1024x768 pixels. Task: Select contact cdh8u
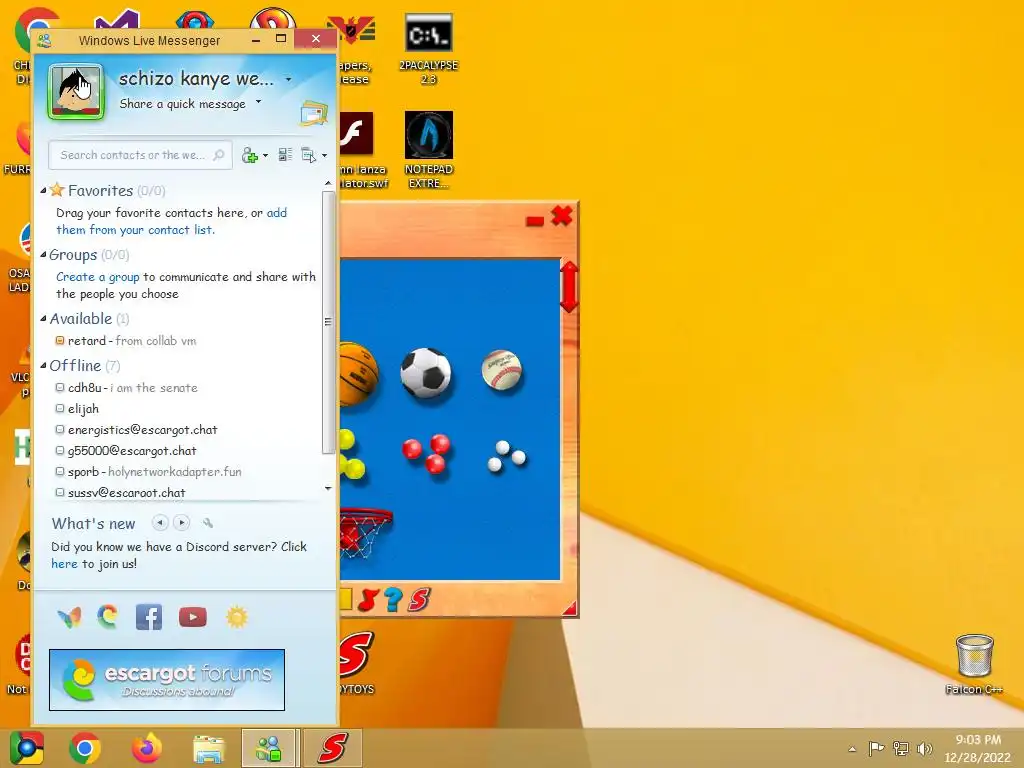click(126, 388)
